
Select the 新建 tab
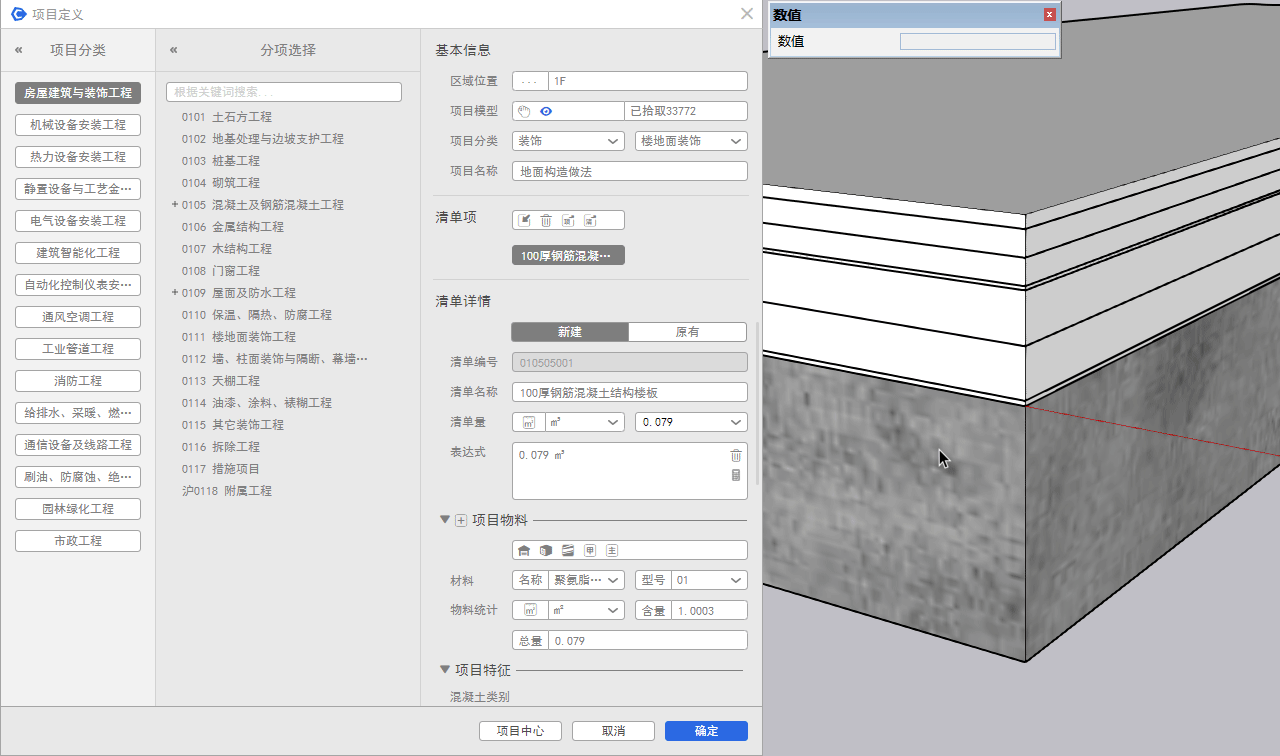[x=570, y=332]
